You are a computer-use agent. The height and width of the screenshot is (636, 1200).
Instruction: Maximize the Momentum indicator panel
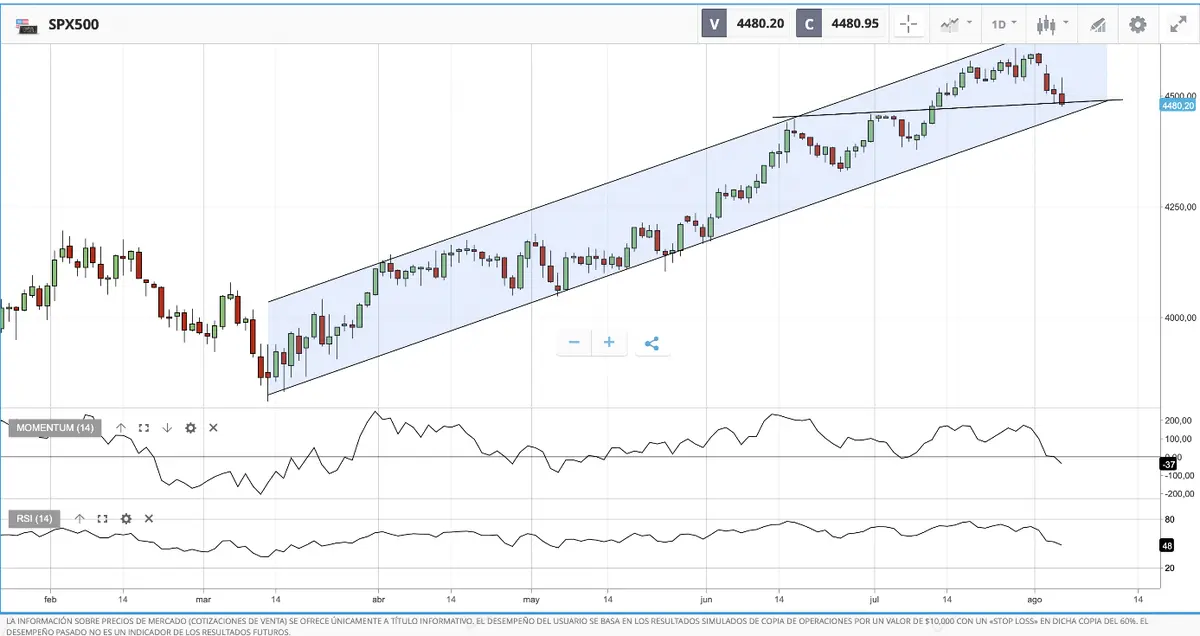click(144, 428)
